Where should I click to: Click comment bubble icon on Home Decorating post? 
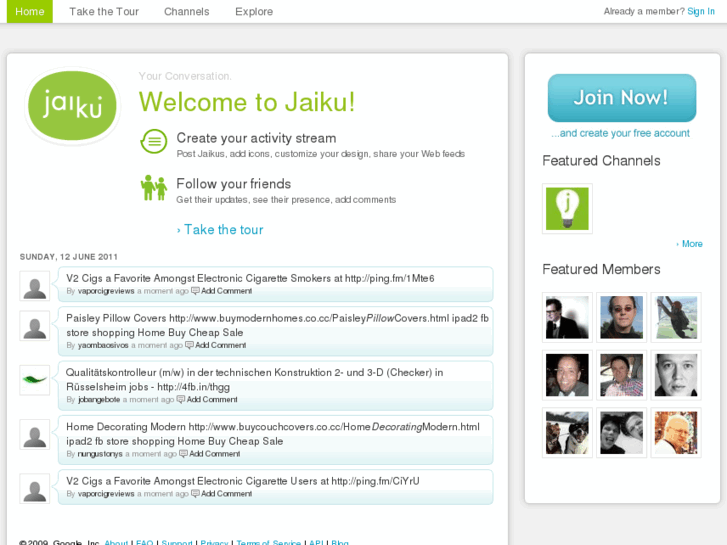click(x=184, y=454)
